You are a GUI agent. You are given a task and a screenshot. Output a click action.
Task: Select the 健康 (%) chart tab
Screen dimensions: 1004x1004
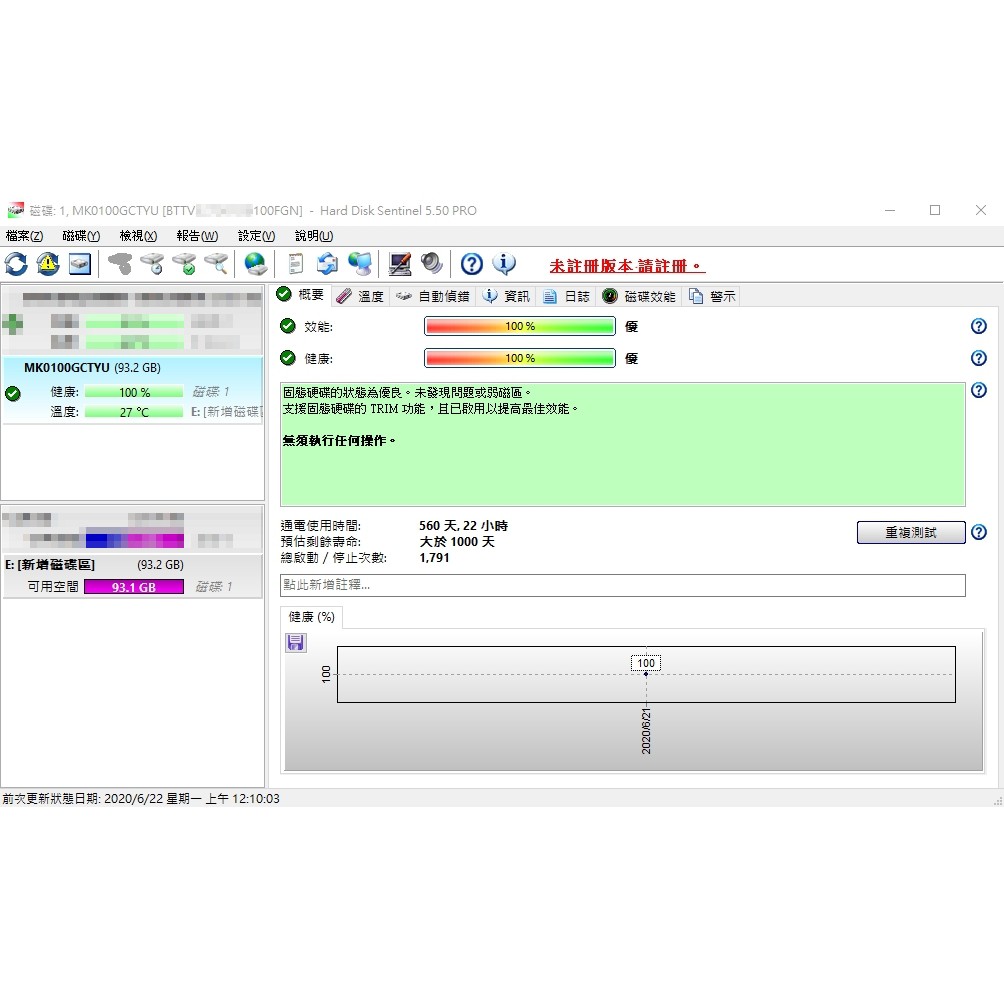click(x=312, y=617)
